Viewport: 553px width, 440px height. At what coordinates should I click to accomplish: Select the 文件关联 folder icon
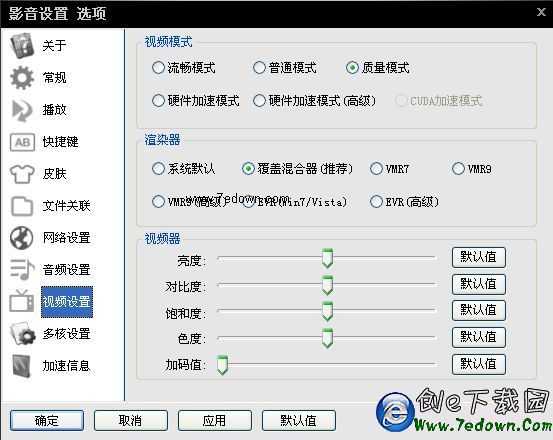22,206
